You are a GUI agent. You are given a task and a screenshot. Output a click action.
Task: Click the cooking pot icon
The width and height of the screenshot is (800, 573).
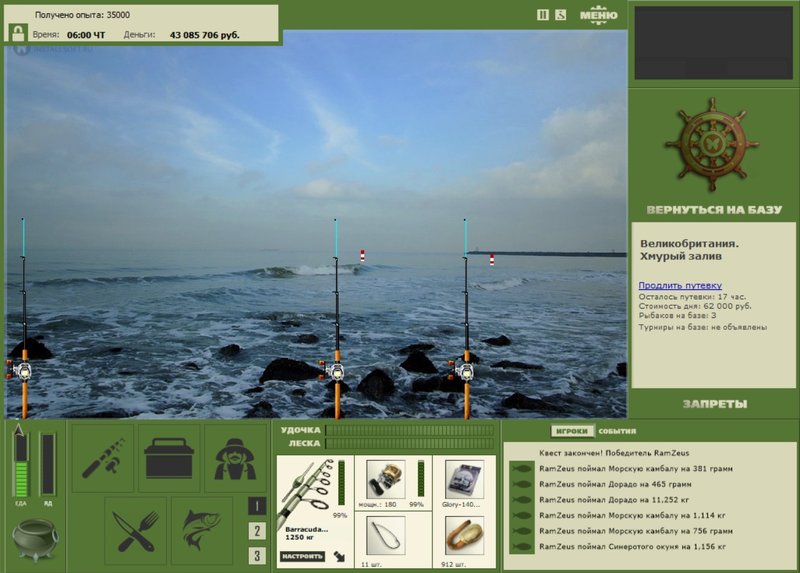[35, 540]
